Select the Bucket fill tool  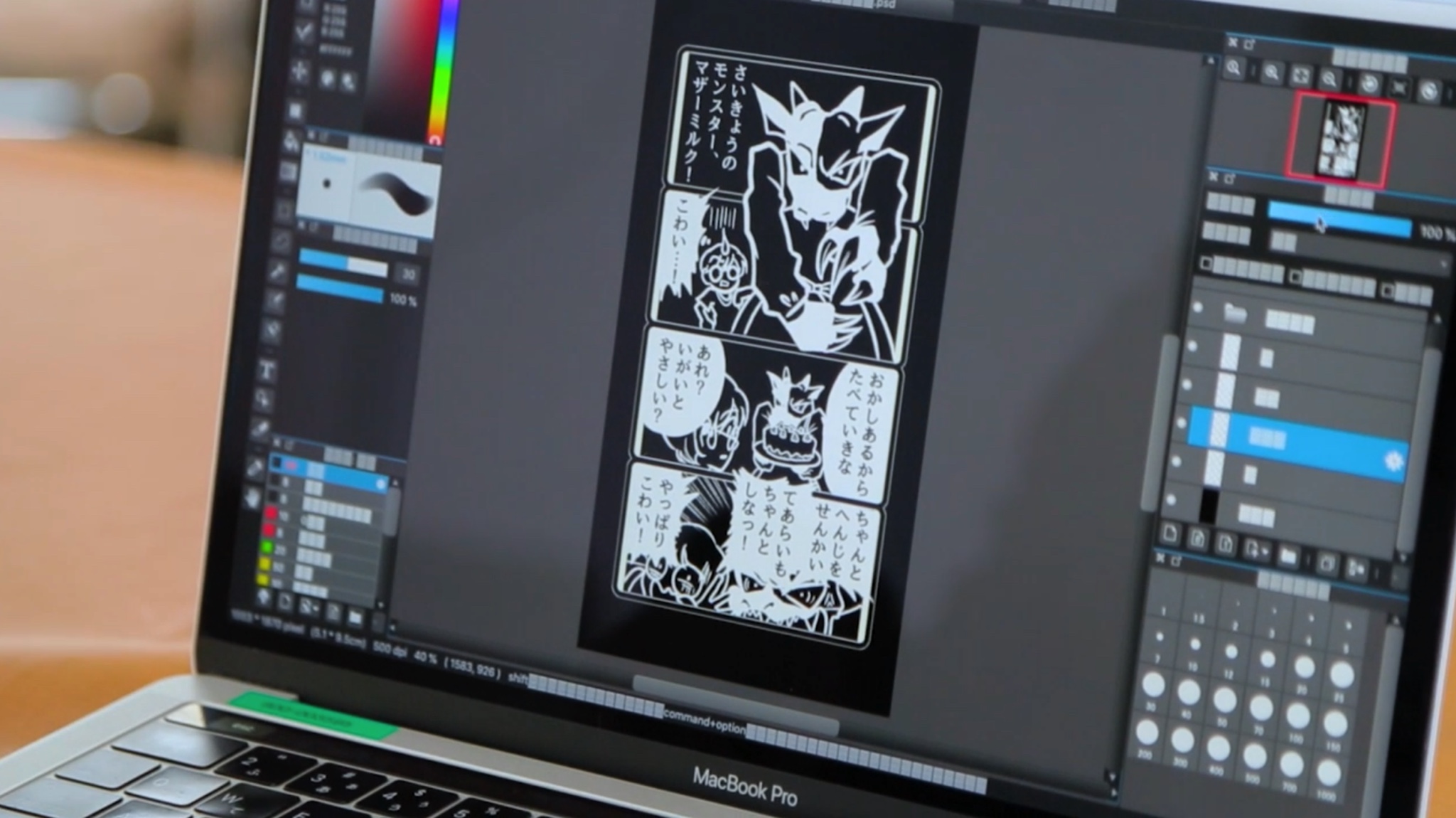[290, 140]
